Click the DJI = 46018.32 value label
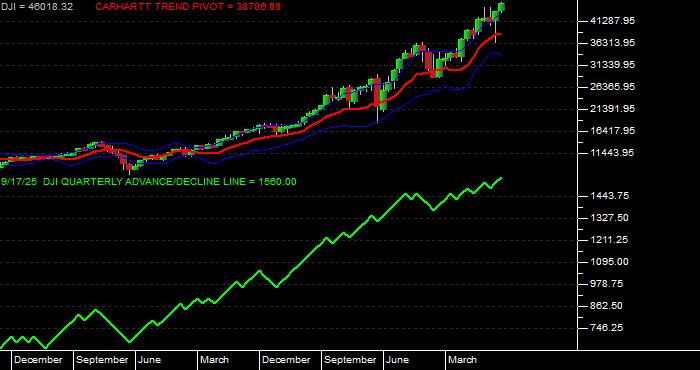The height and width of the screenshot is (370, 700). [37, 7]
